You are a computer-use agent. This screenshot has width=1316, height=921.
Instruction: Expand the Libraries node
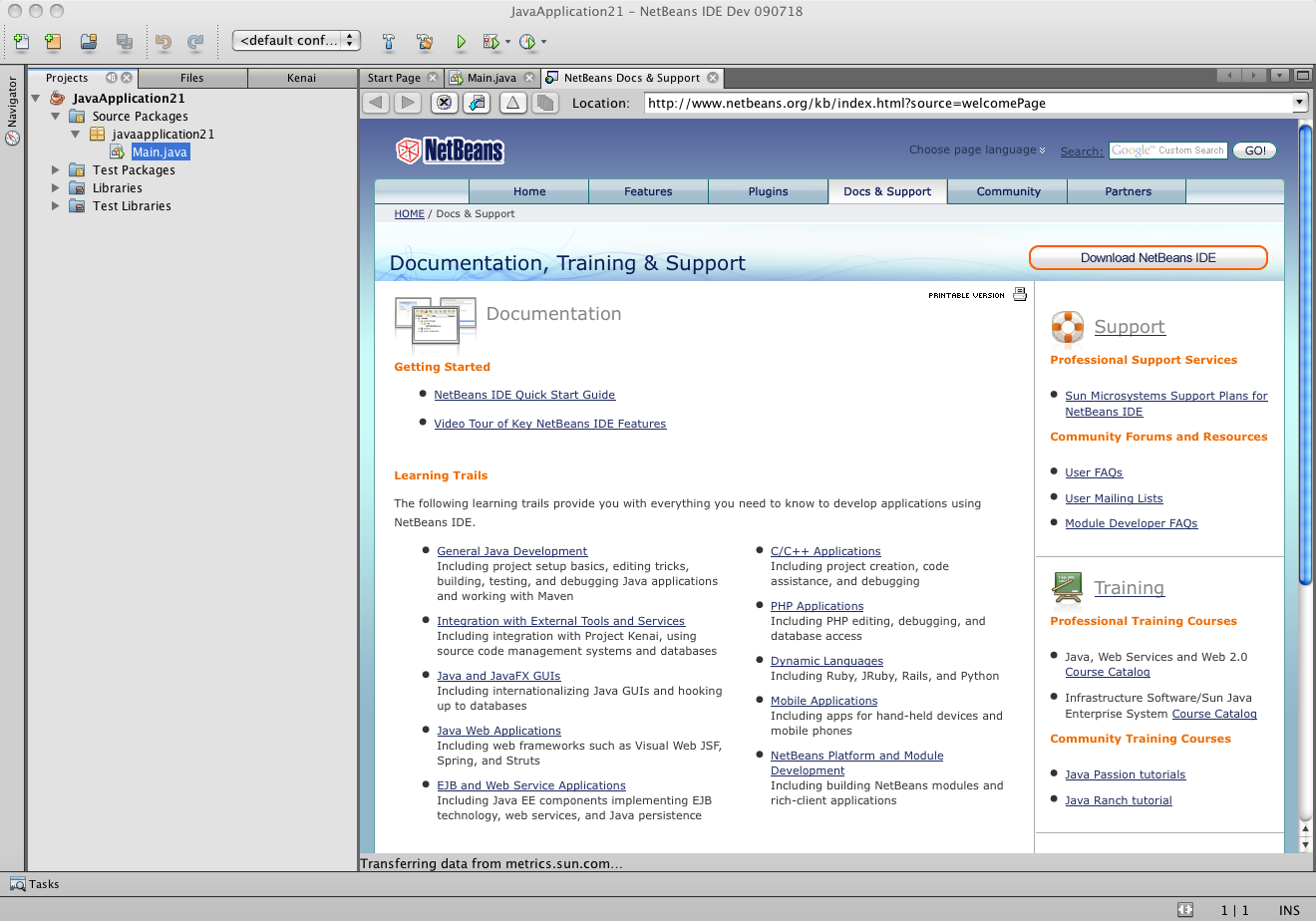click(x=56, y=188)
